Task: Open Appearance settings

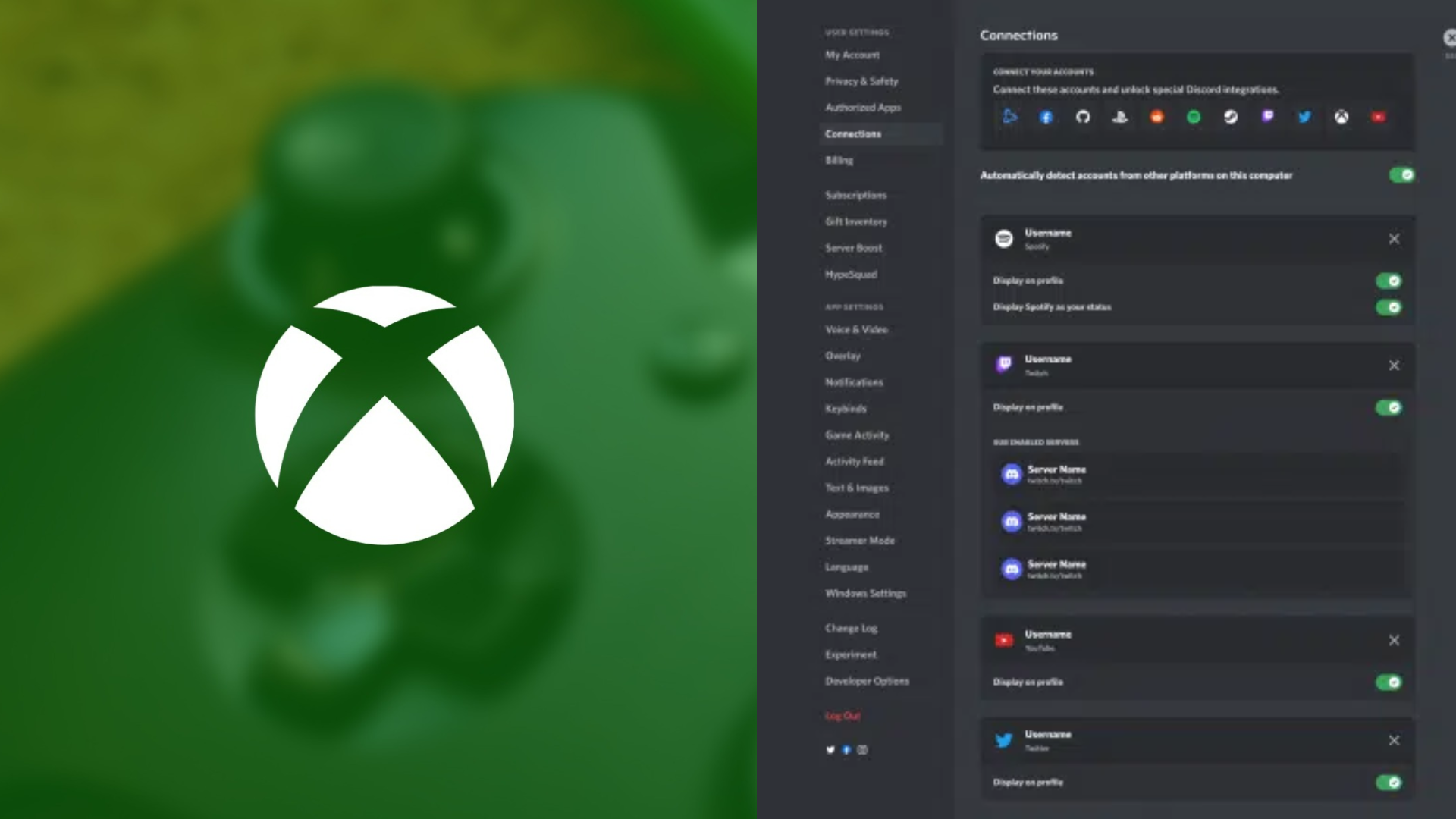Action: [852, 514]
